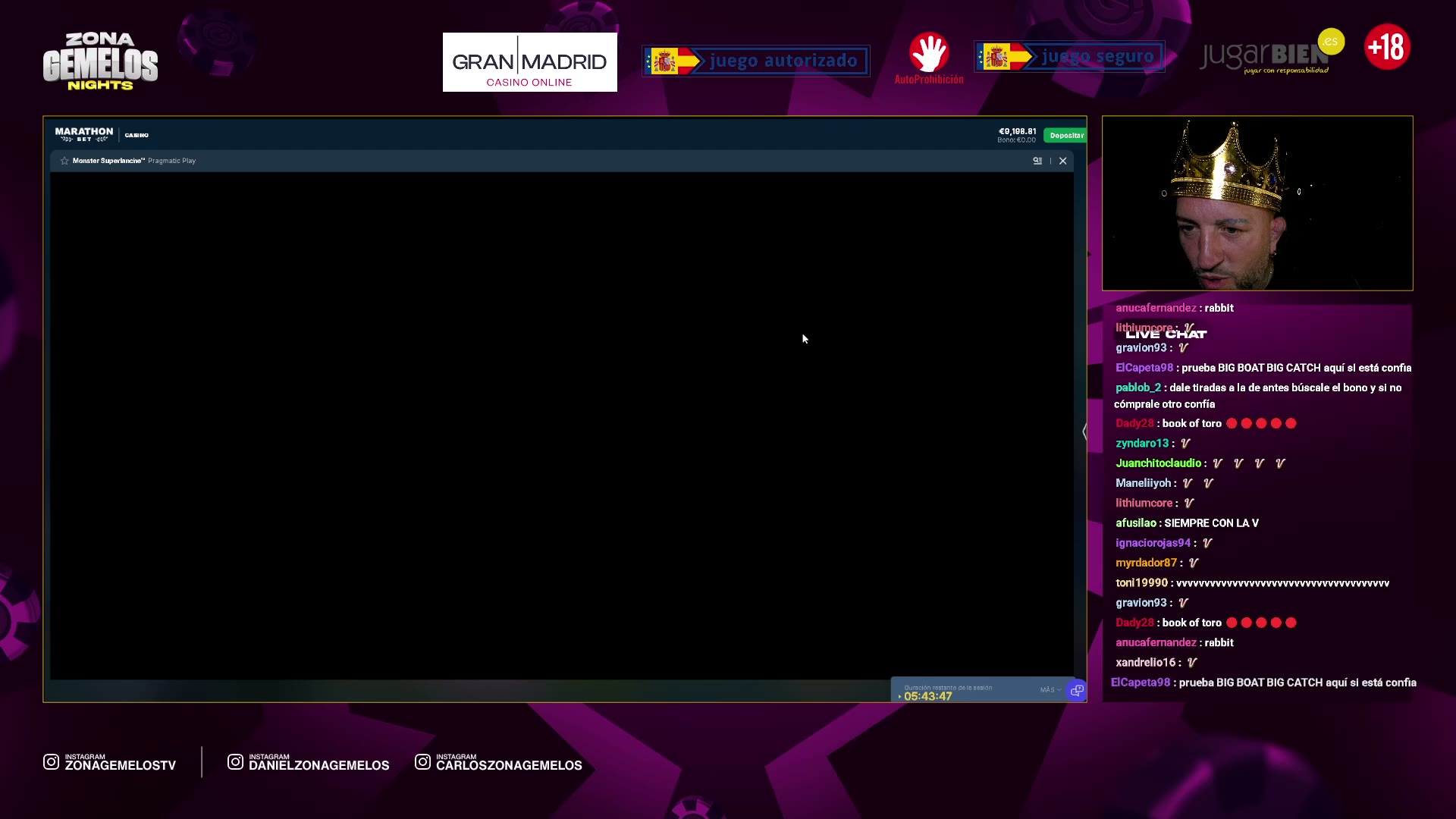
Task: Click the jugarBIEN logo
Action: tap(1272, 53)
